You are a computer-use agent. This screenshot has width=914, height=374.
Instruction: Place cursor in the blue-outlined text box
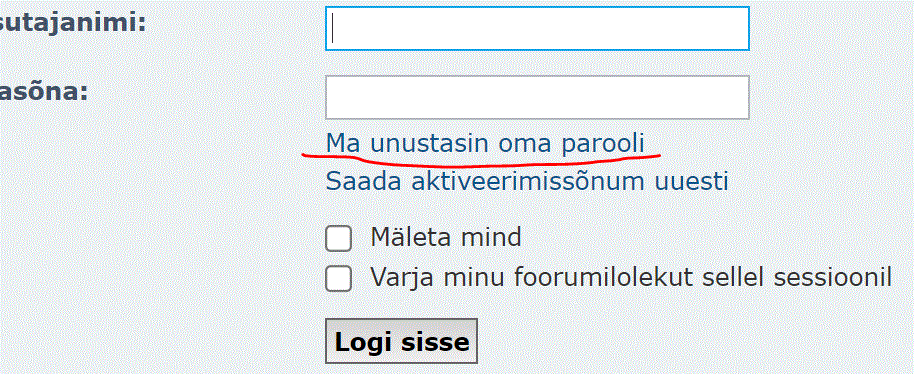click(537, 29)
